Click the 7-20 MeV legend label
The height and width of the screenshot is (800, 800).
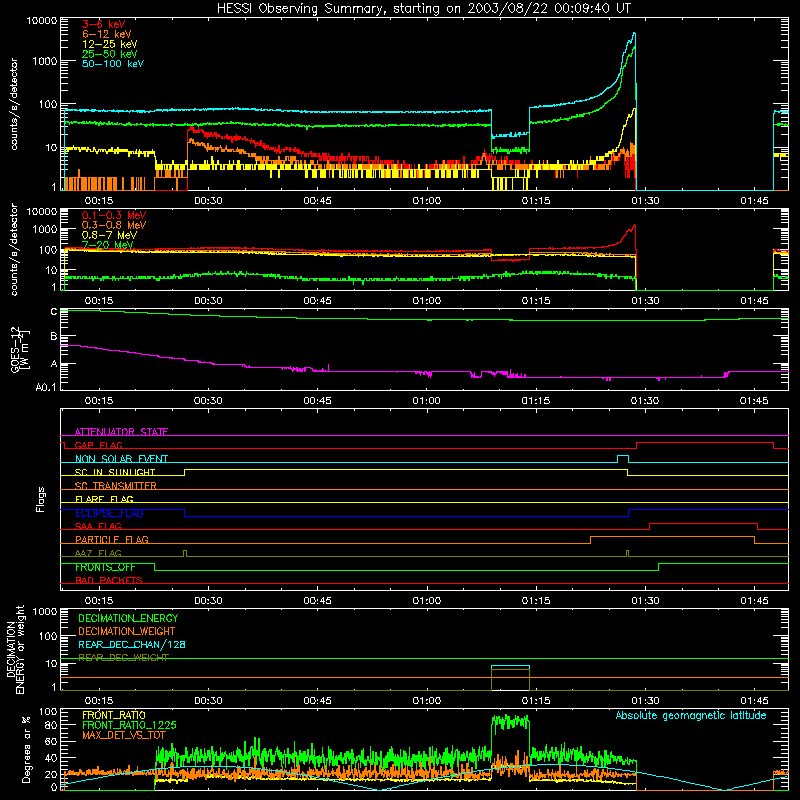click(108, 245)
